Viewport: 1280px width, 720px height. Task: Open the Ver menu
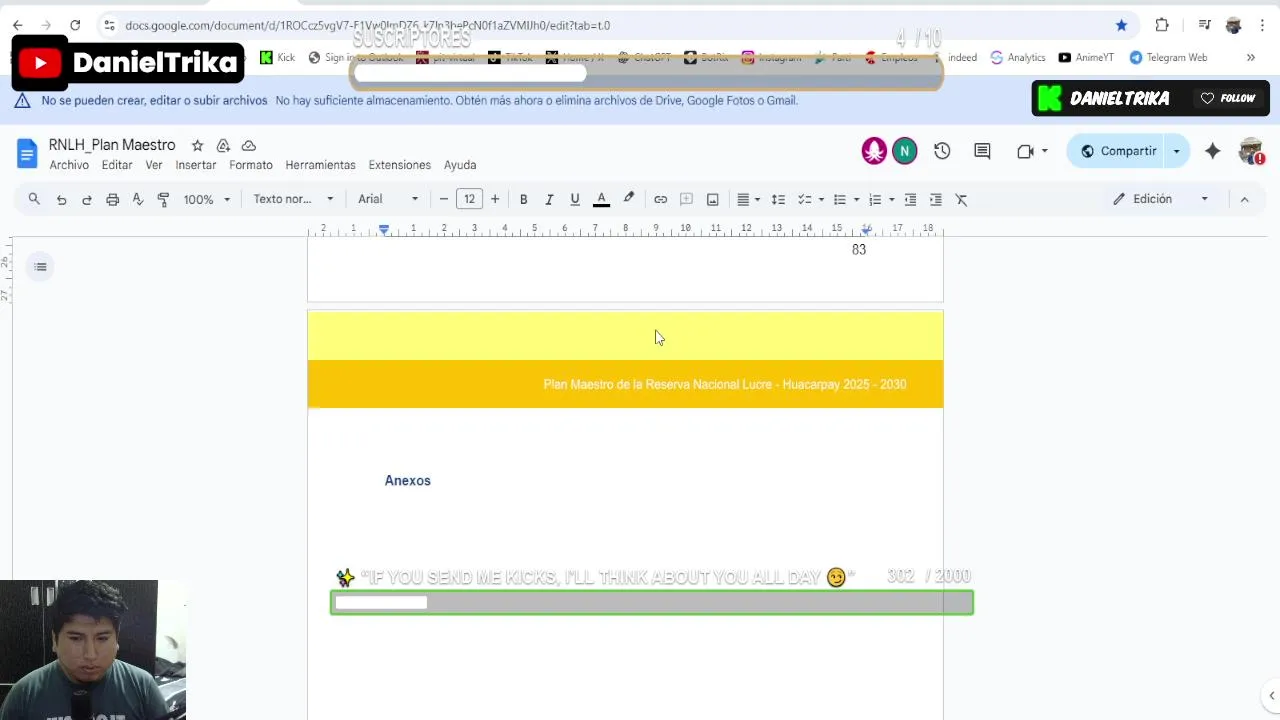(x=154, y=165)
